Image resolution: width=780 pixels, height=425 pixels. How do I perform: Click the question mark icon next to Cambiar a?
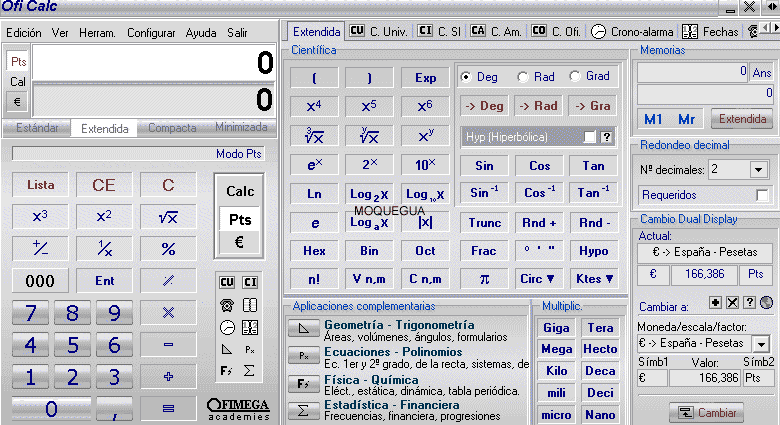750,302
